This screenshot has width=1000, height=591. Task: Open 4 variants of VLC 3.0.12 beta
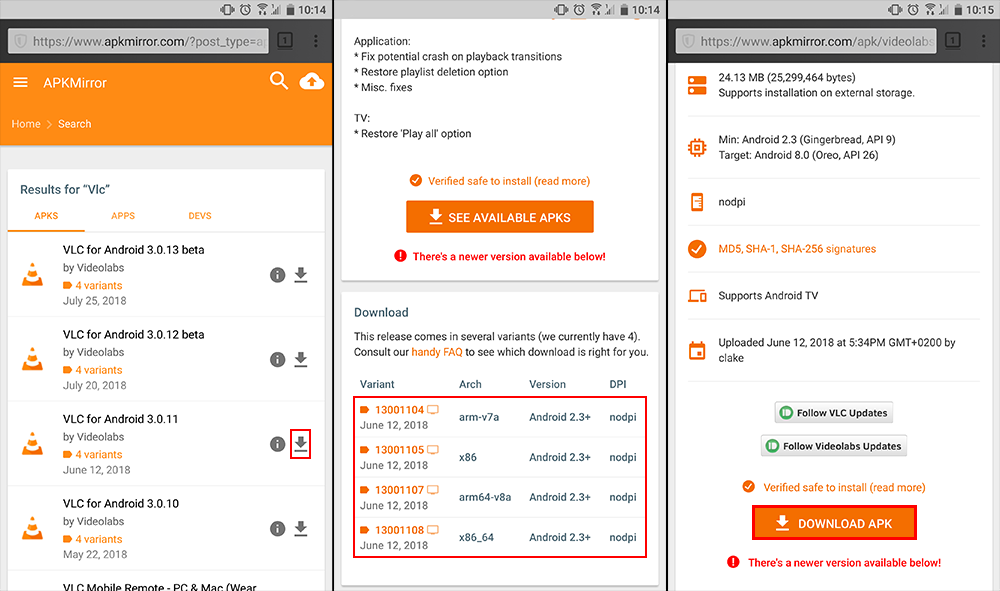92,370
